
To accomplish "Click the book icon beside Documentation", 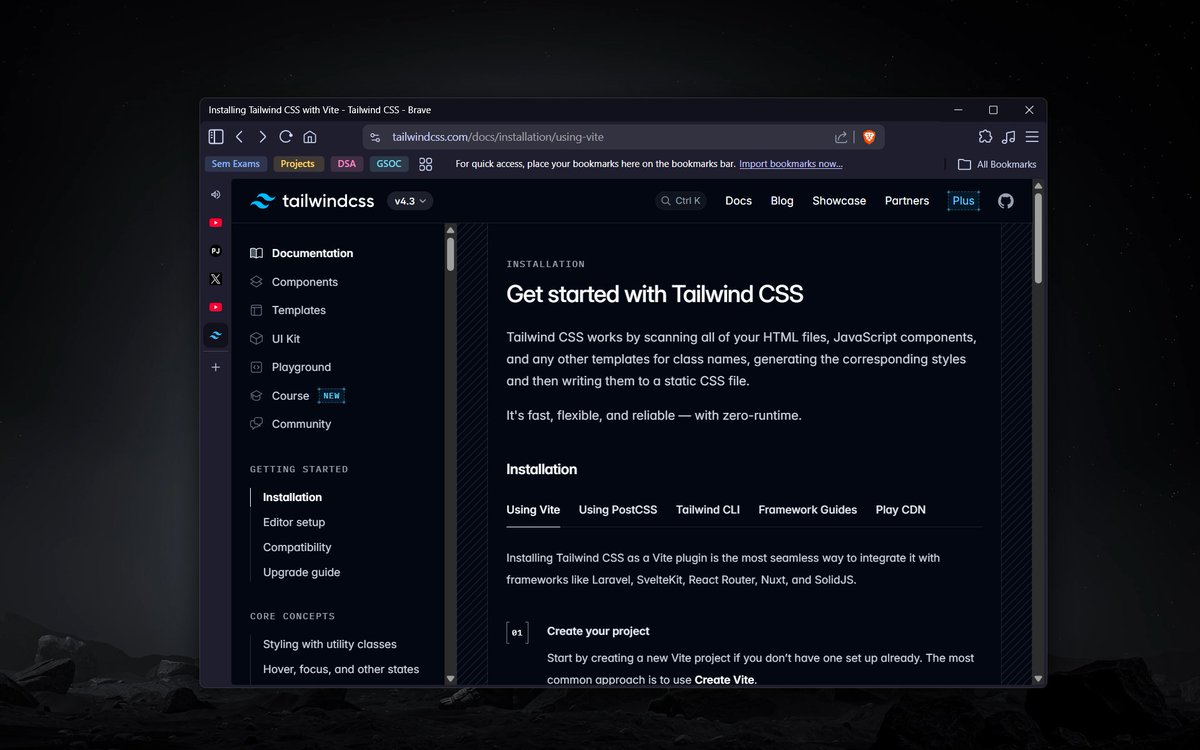I will tap(256, 253).
